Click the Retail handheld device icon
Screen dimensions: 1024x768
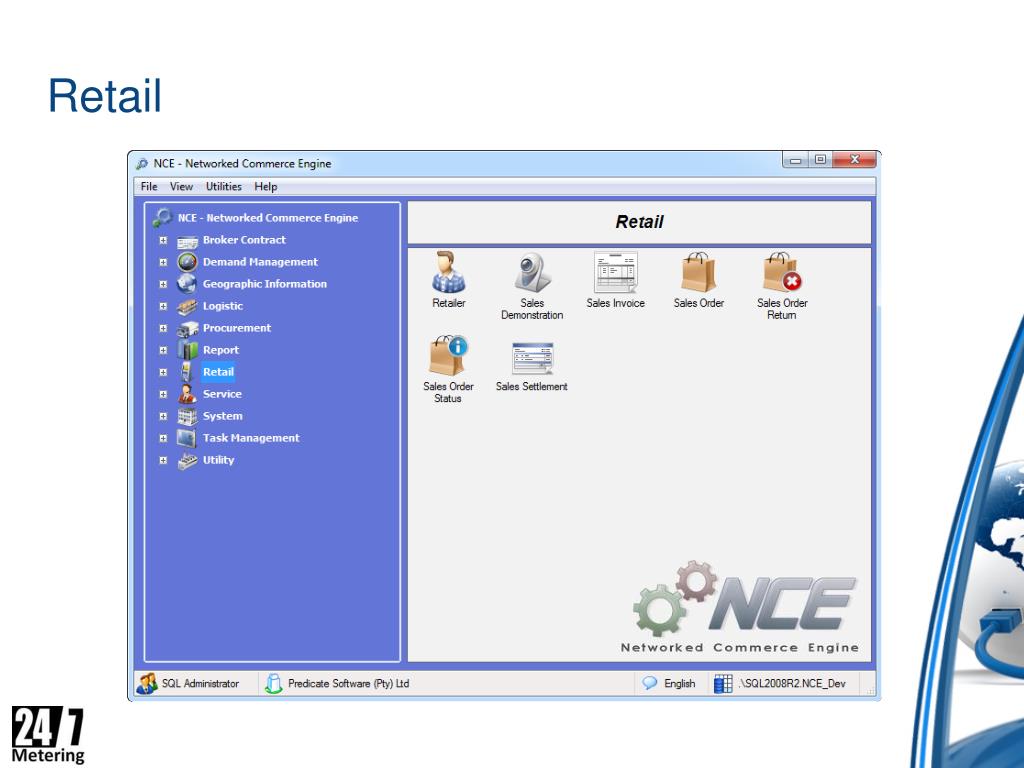(187, 372)
